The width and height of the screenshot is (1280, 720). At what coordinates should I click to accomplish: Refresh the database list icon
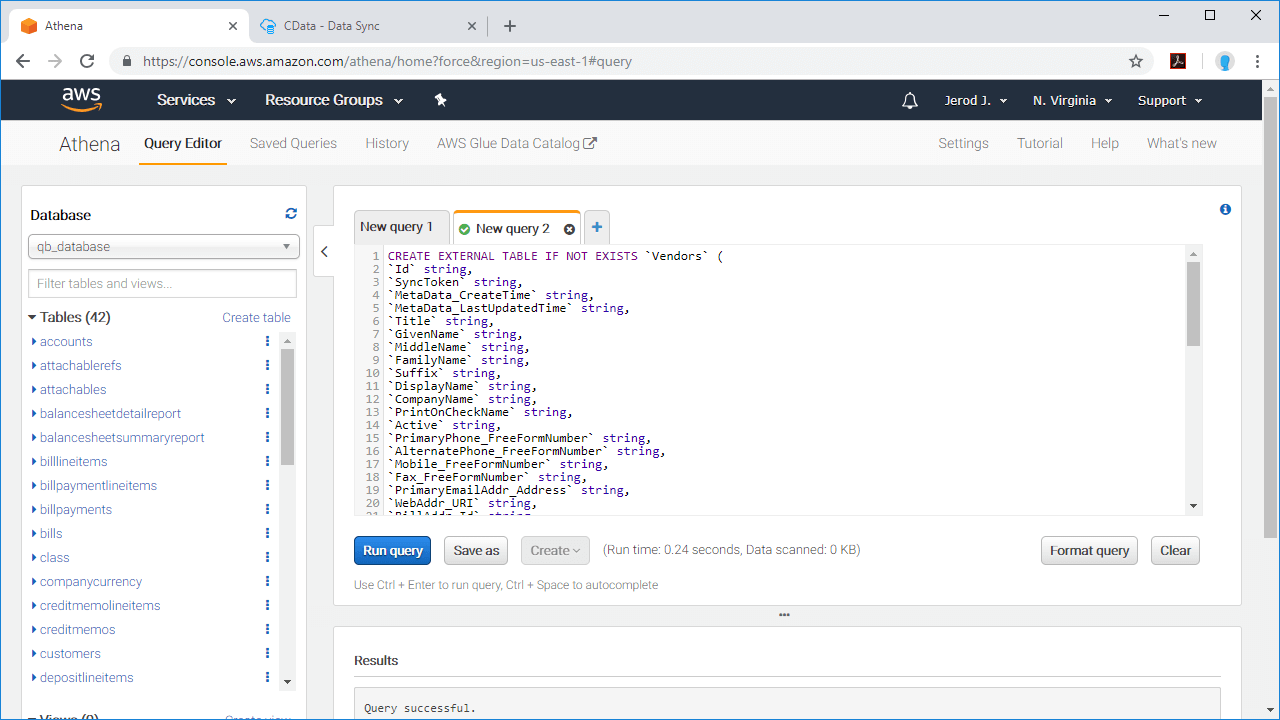point(291,213)
